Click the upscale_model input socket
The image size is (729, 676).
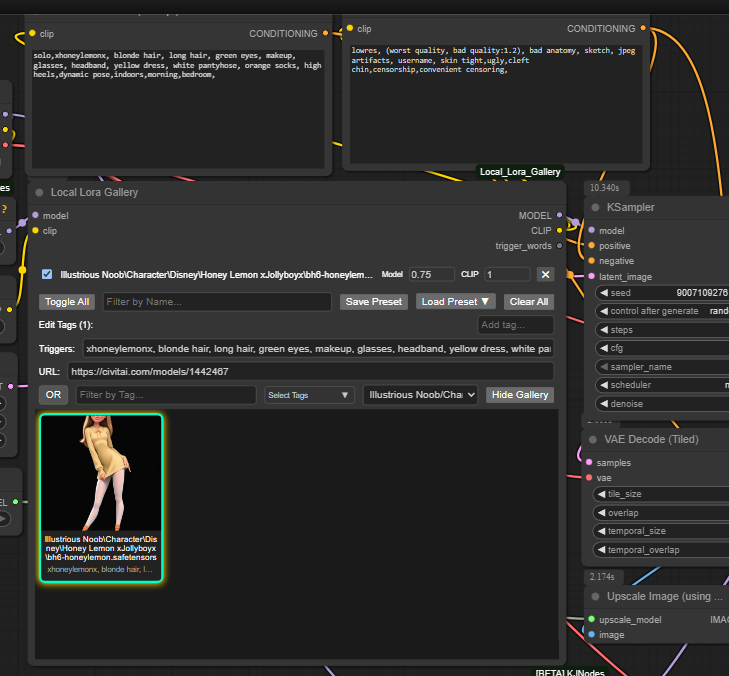tap(591, 619)
